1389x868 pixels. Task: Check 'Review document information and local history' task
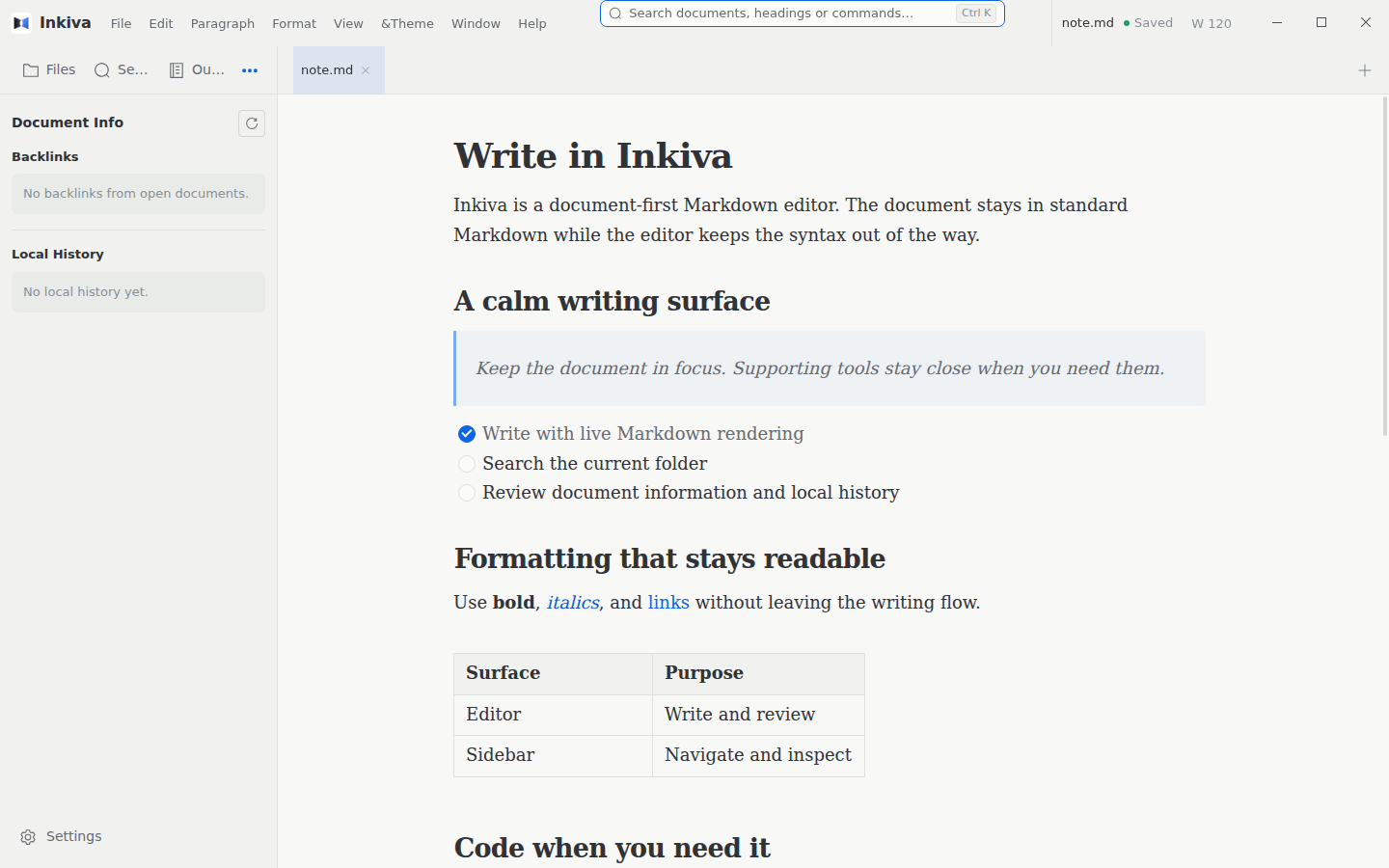467,493
